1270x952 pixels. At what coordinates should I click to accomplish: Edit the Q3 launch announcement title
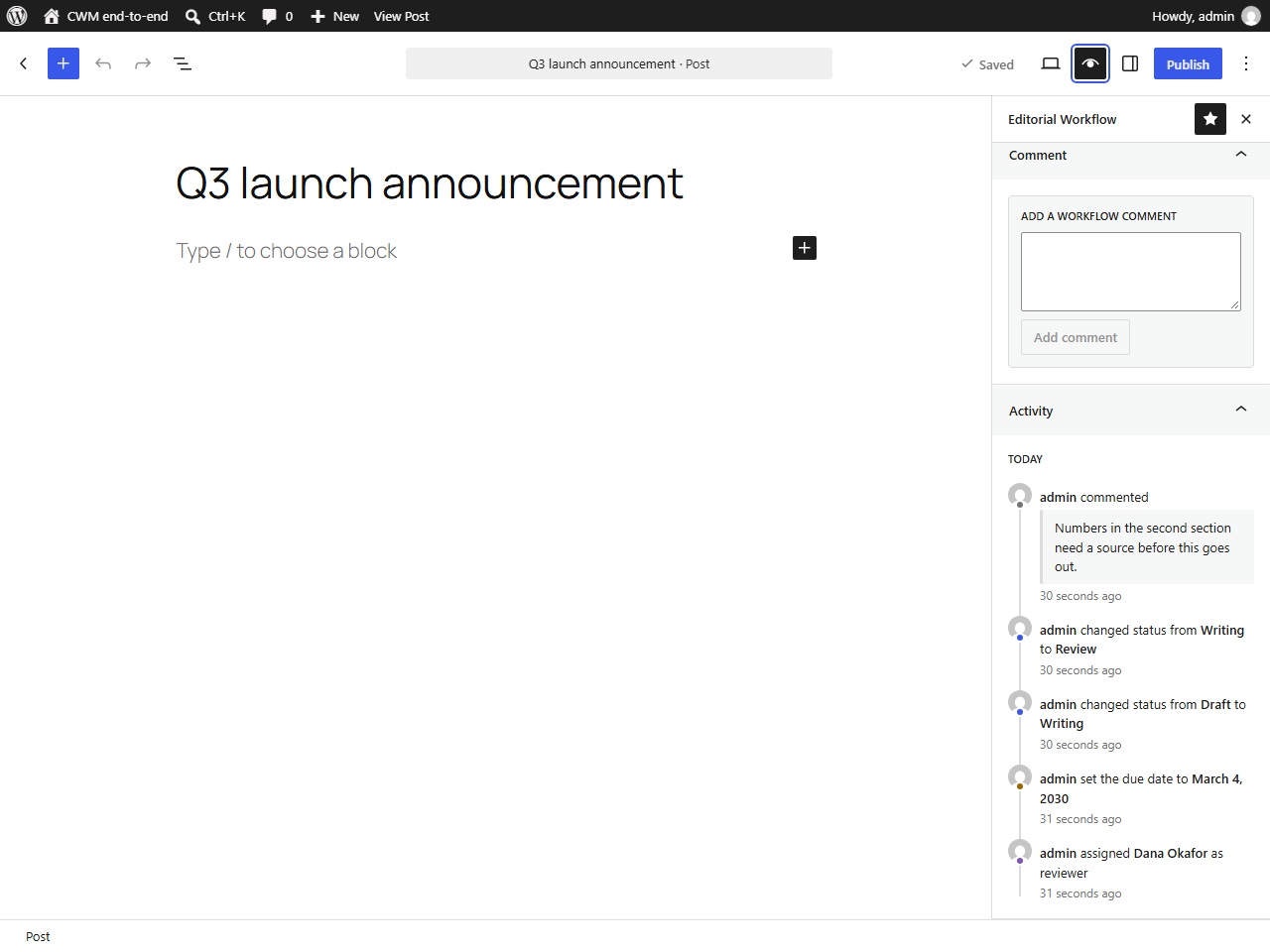click(430, 183)
